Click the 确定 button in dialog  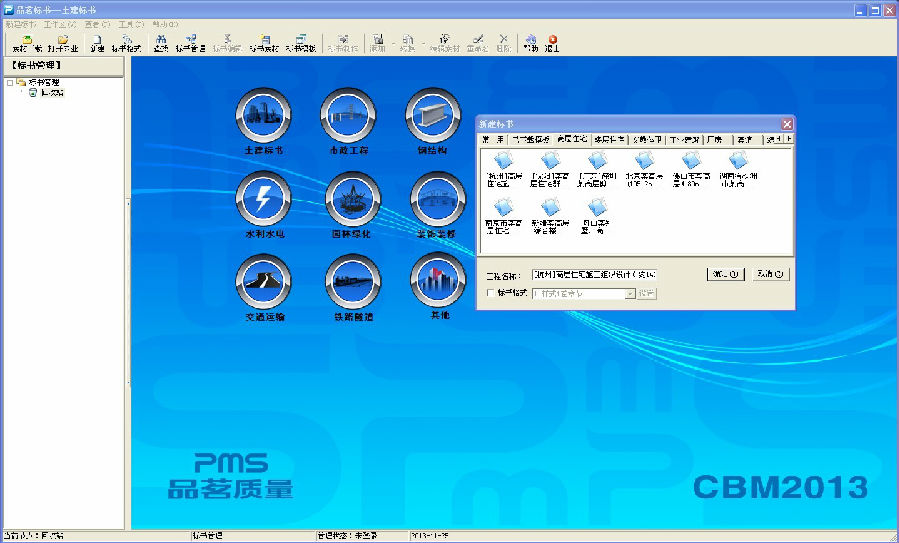[x=726, y=274]
